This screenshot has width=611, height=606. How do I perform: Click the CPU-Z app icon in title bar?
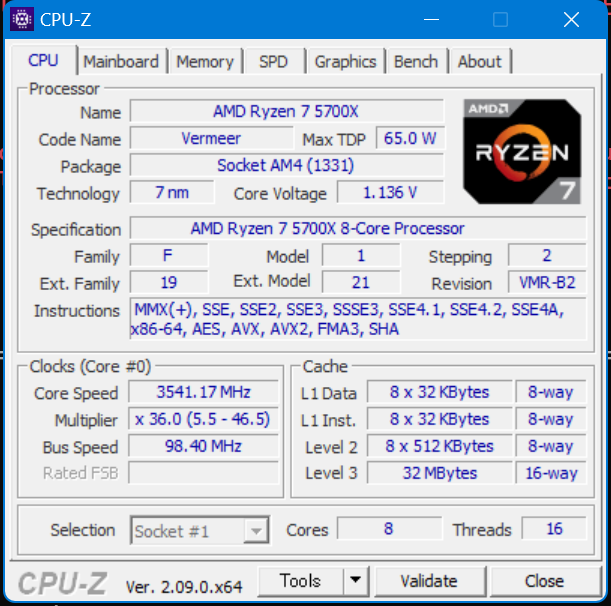(x=22, y=19)
